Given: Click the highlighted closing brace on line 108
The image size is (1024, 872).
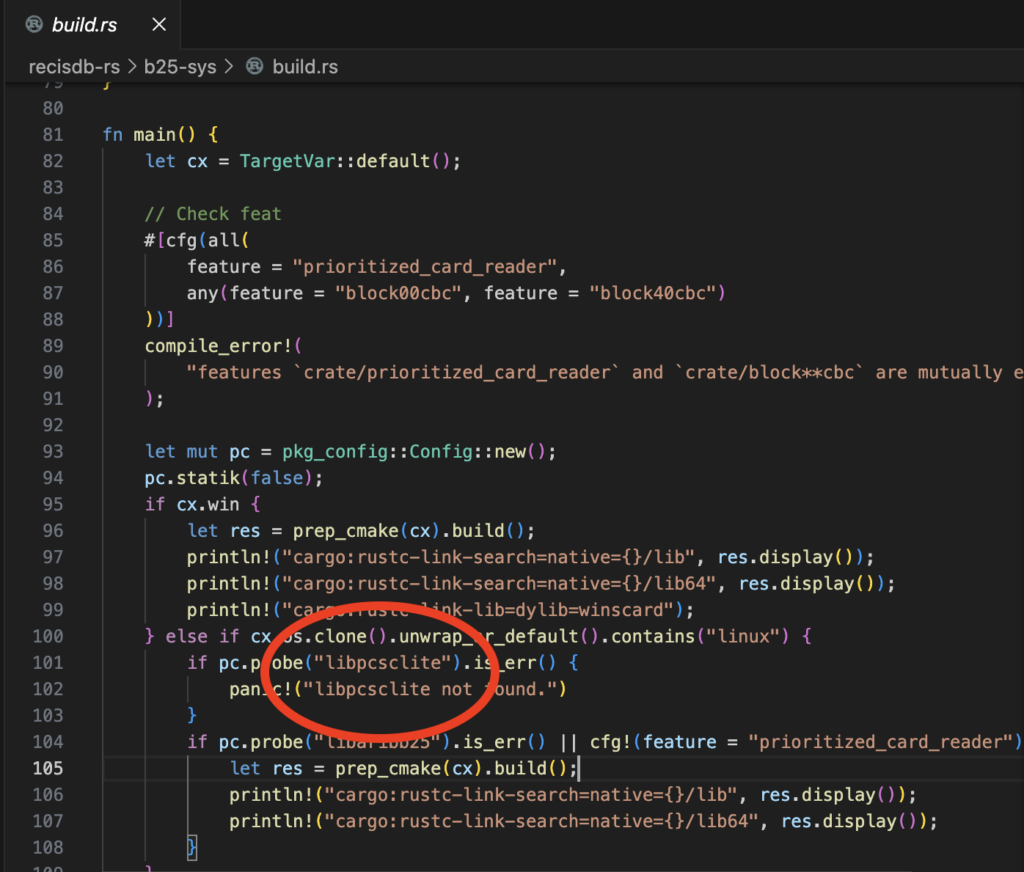Looking at the screenshot, I should click(192, 847).
